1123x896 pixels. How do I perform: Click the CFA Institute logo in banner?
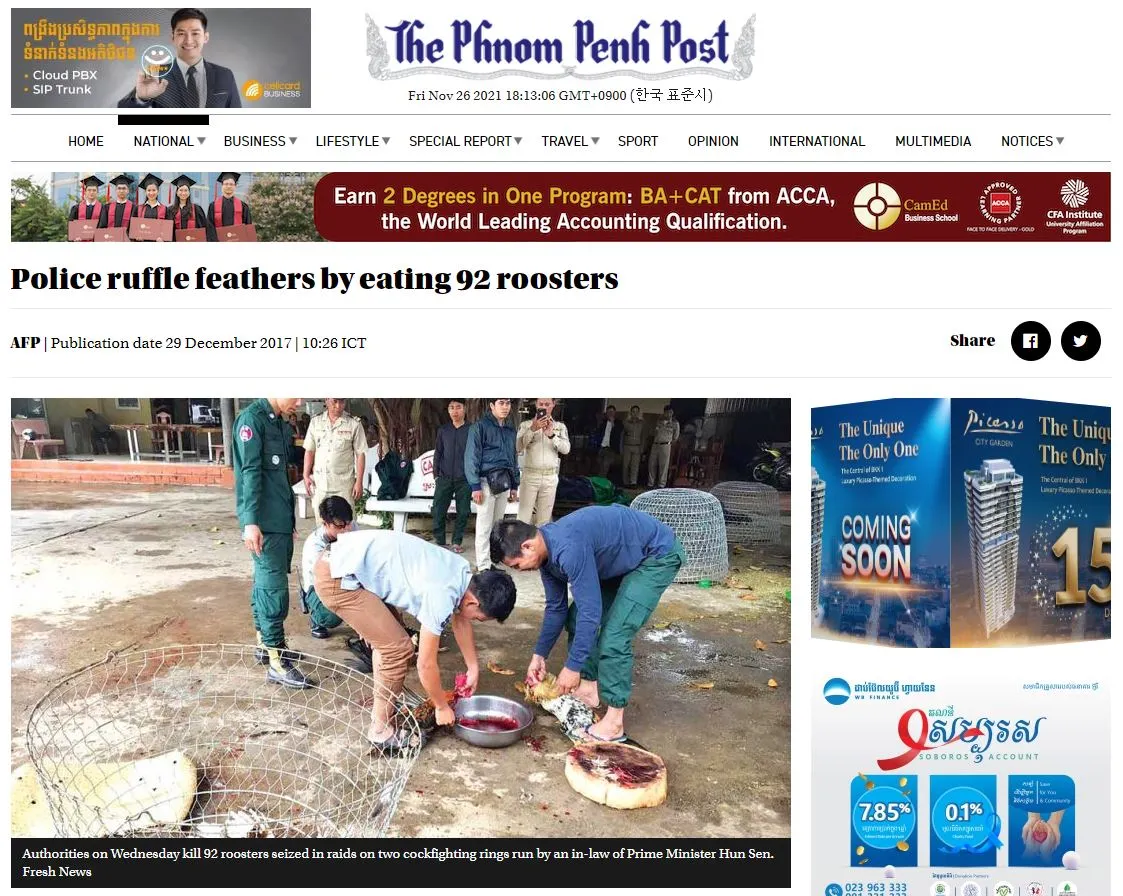[1074, 207]
